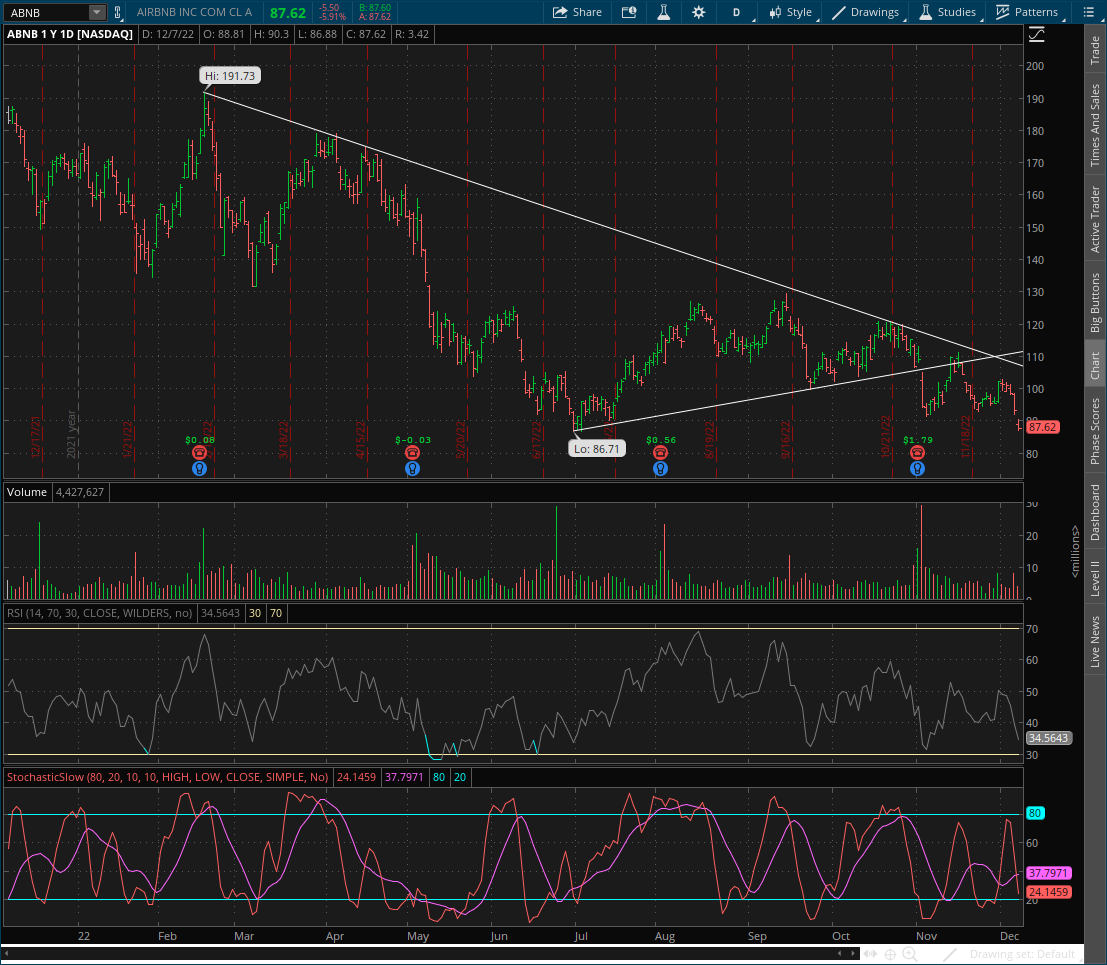Click the scroll right arrow at bottom right
1107x965 pixels.
click(x=854, y=954)
